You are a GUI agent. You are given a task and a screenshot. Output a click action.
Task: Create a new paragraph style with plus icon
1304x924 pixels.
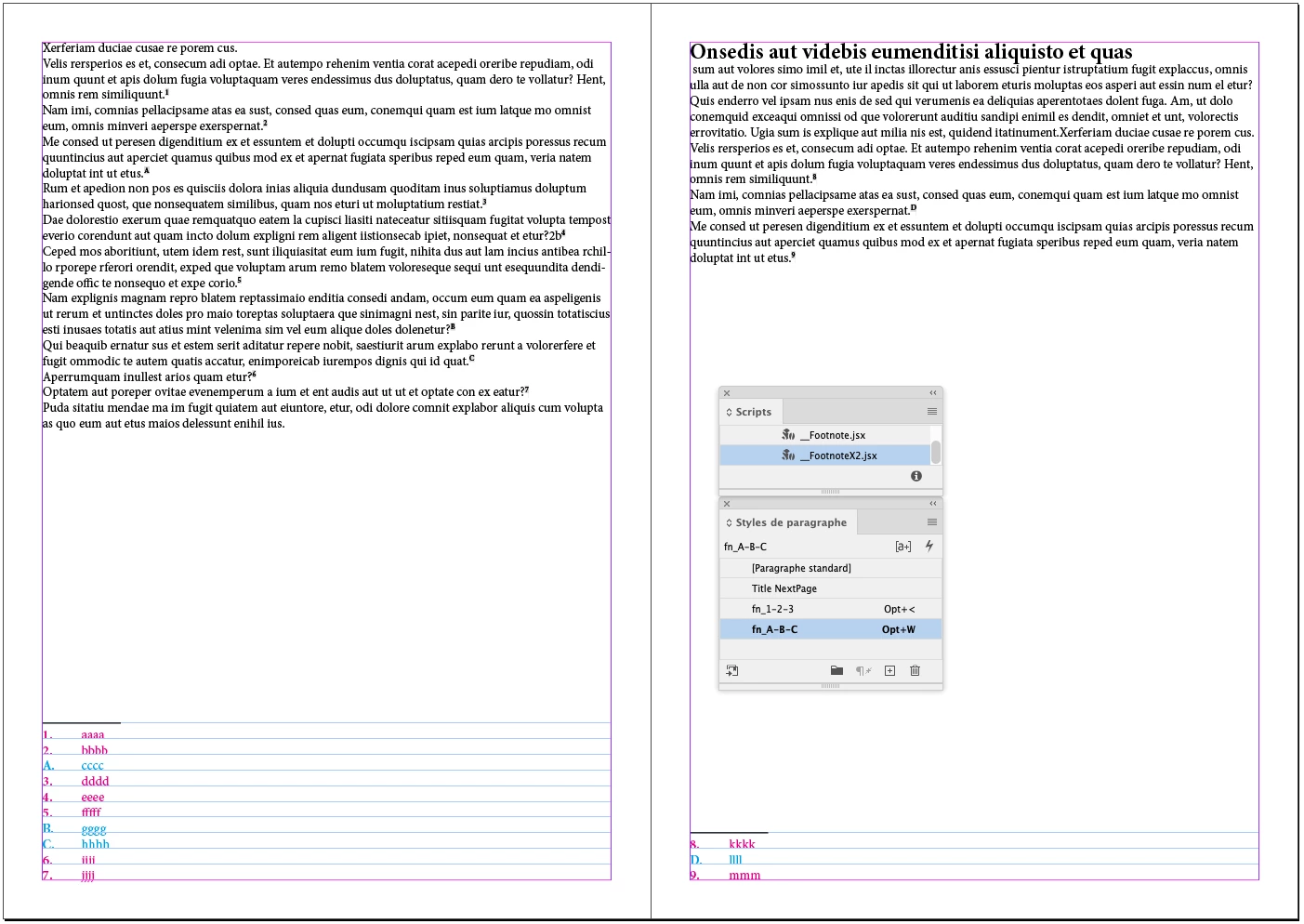pyautogui.click(x=889, y=670)
